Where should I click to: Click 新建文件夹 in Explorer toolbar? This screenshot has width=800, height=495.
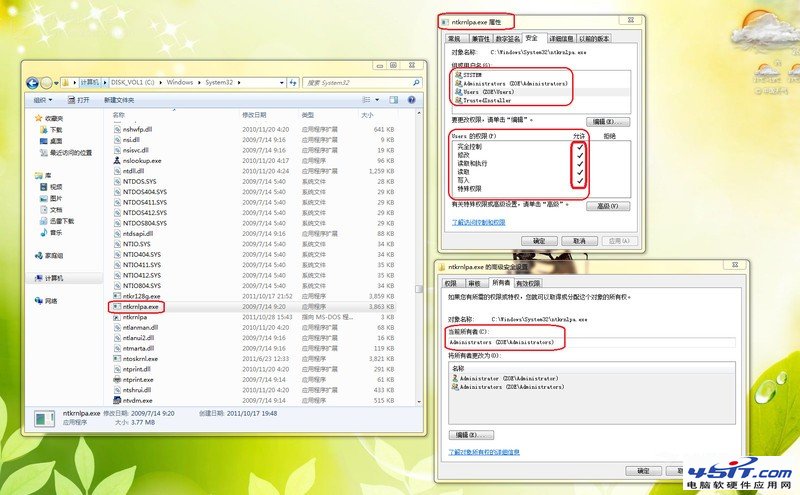[119, 100]
